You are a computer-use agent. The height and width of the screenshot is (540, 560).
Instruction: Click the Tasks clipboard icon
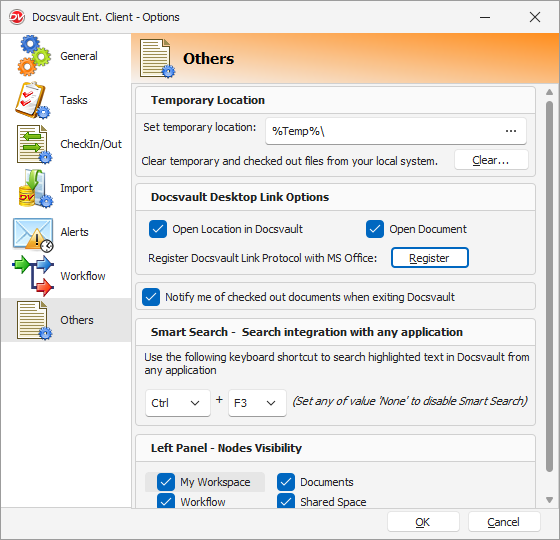[x=33, y=100]
